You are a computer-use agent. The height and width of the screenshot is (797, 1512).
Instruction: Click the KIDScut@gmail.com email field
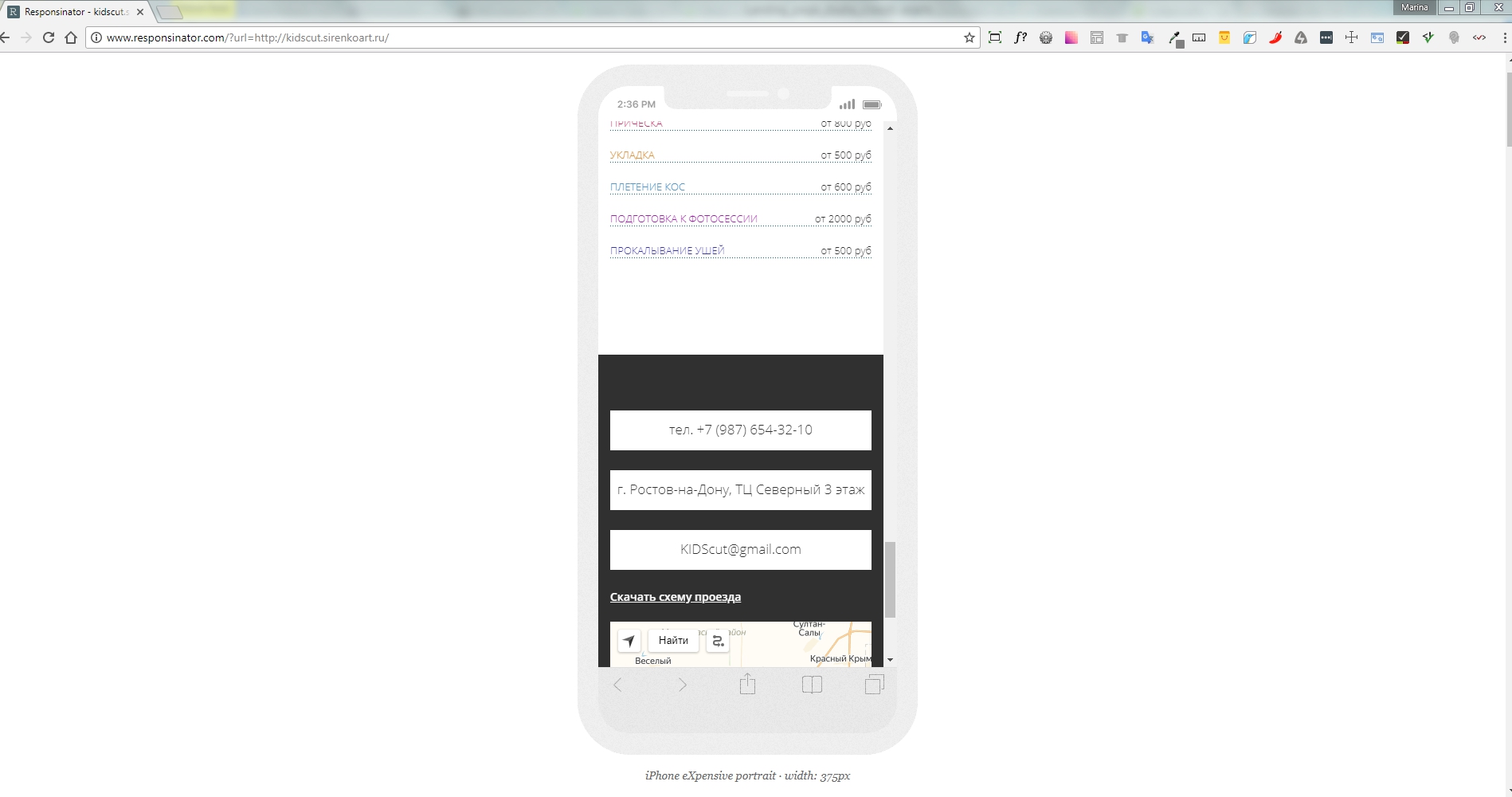[741, 550]
